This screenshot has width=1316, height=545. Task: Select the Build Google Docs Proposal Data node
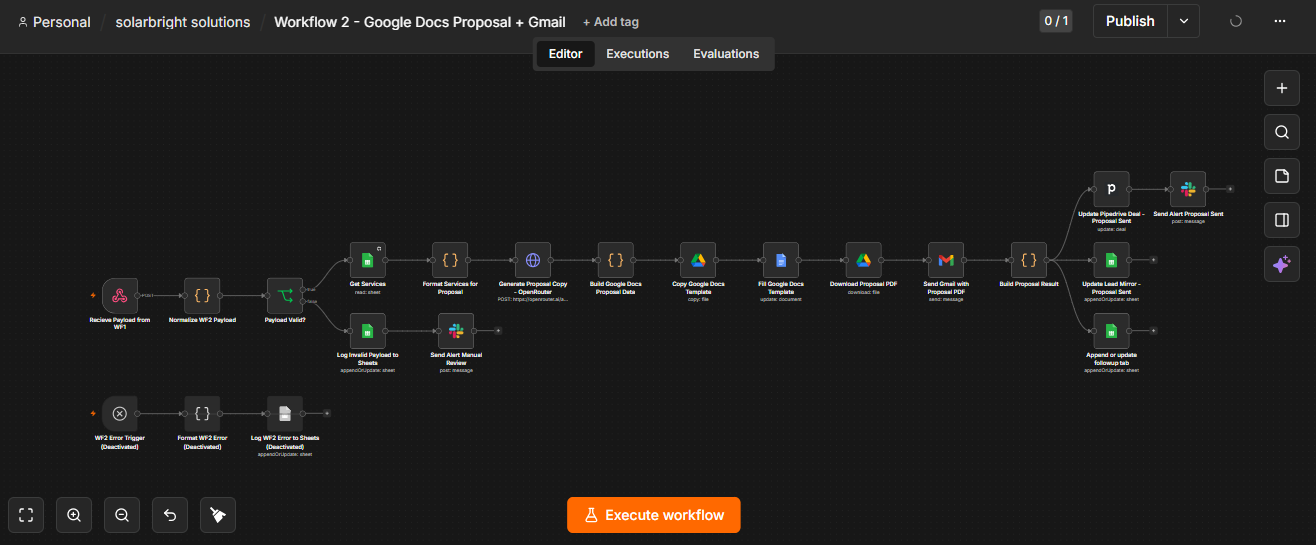click(615, 260)
